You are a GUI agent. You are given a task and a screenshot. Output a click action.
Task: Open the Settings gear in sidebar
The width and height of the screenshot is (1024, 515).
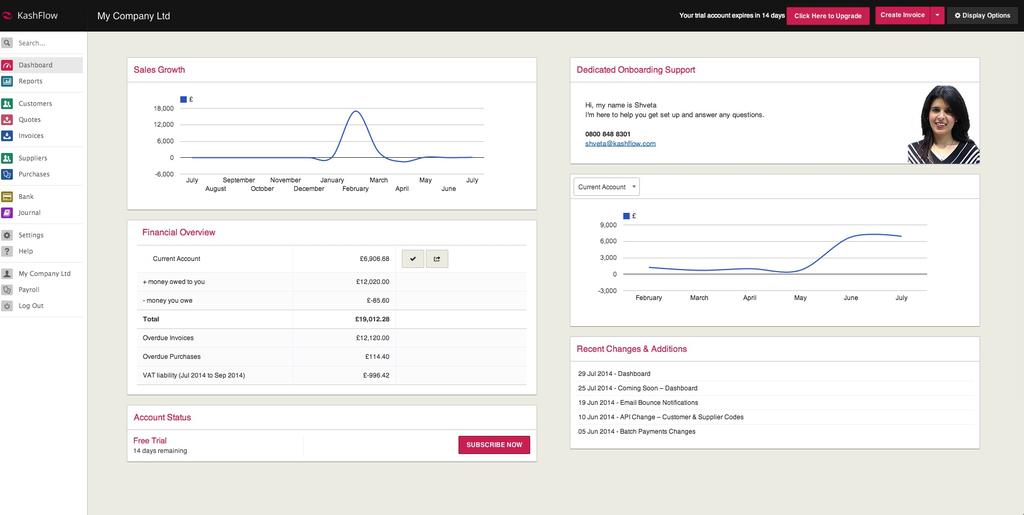pyautogui.click(x=7, y=235)
